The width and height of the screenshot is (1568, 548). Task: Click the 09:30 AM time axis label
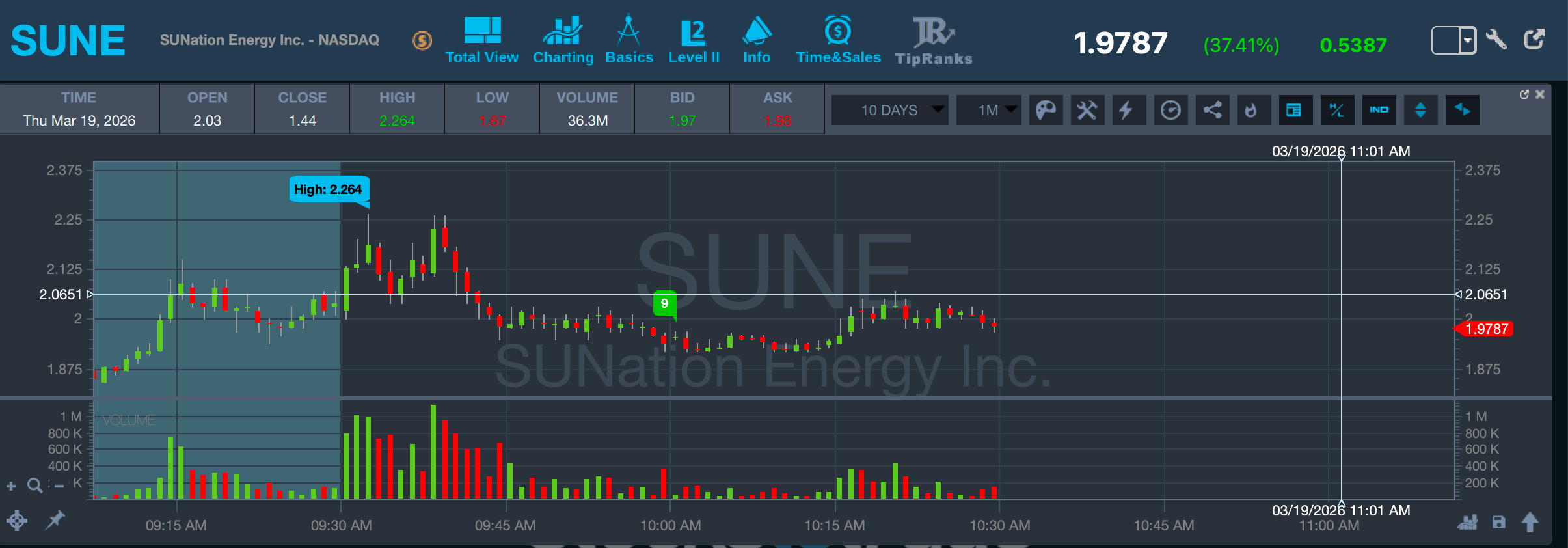(x=341, y=525)
